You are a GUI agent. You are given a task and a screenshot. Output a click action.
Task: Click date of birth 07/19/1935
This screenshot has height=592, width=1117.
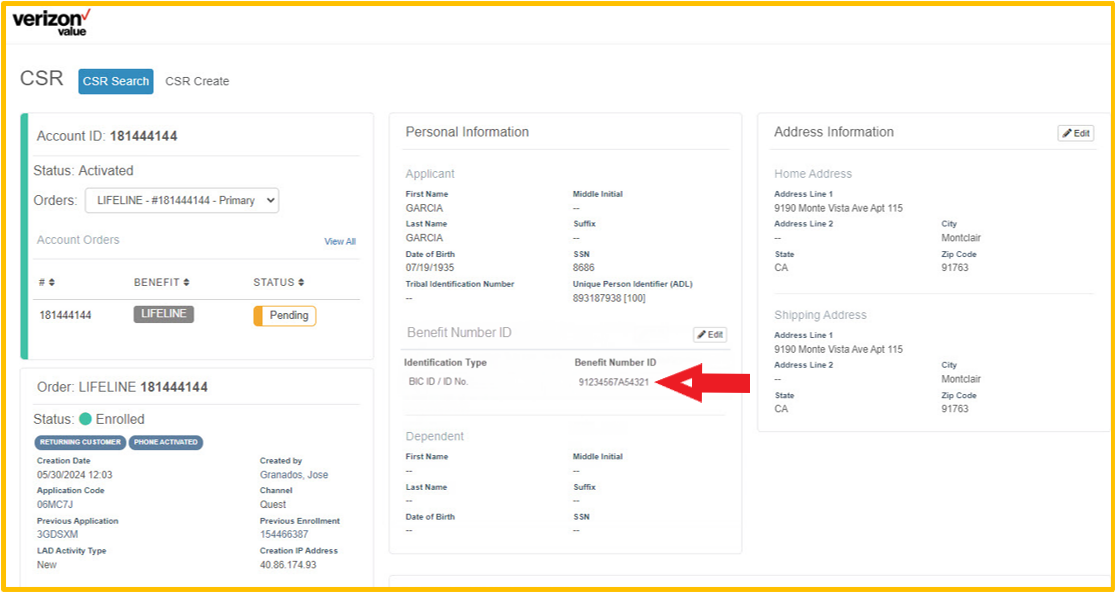pyautogui.click(x=430, y=268)
